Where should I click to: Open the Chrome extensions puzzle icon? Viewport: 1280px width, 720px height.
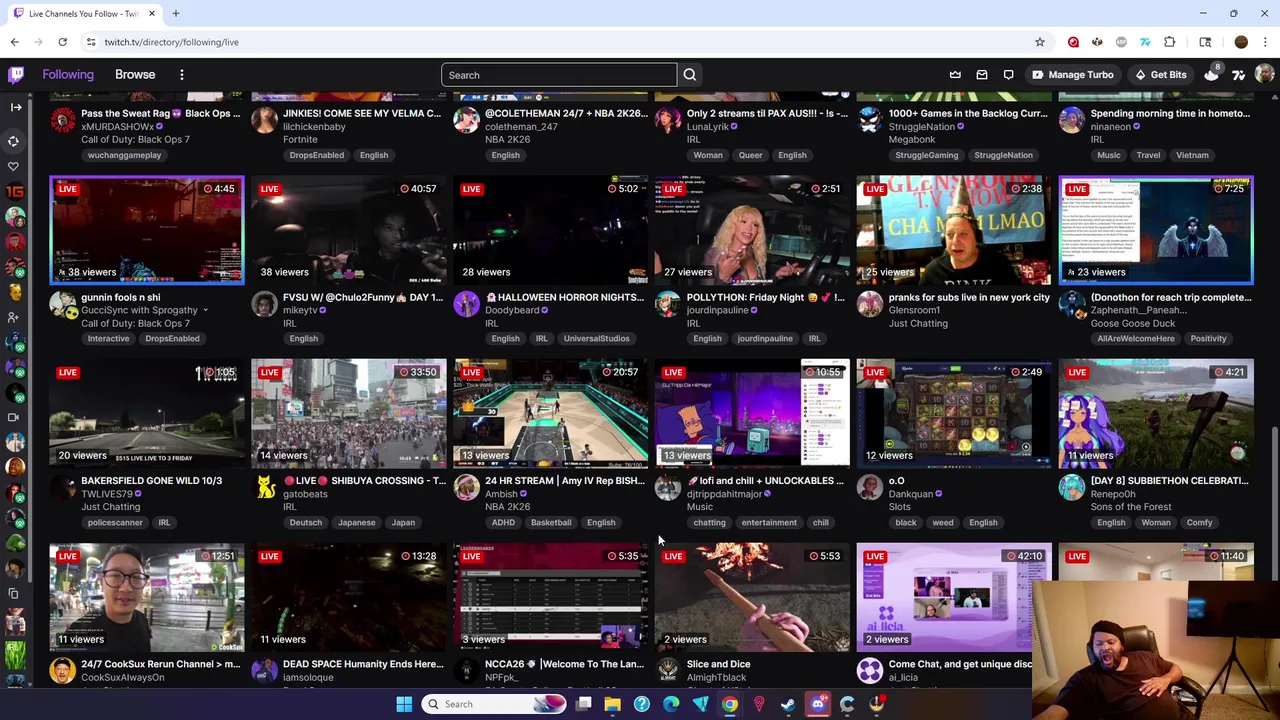(1170, 42)
